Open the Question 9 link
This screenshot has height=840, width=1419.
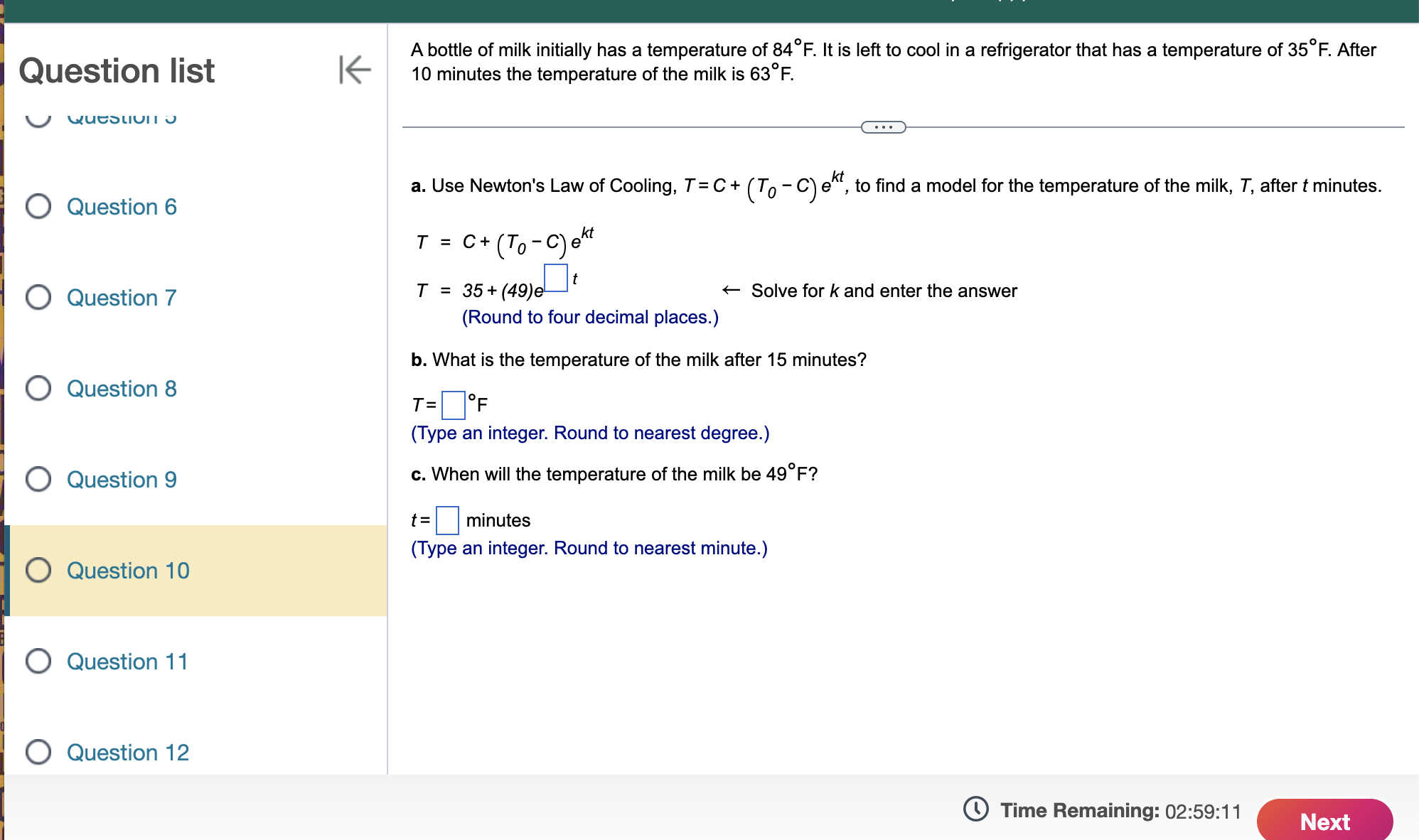[122, 480]
